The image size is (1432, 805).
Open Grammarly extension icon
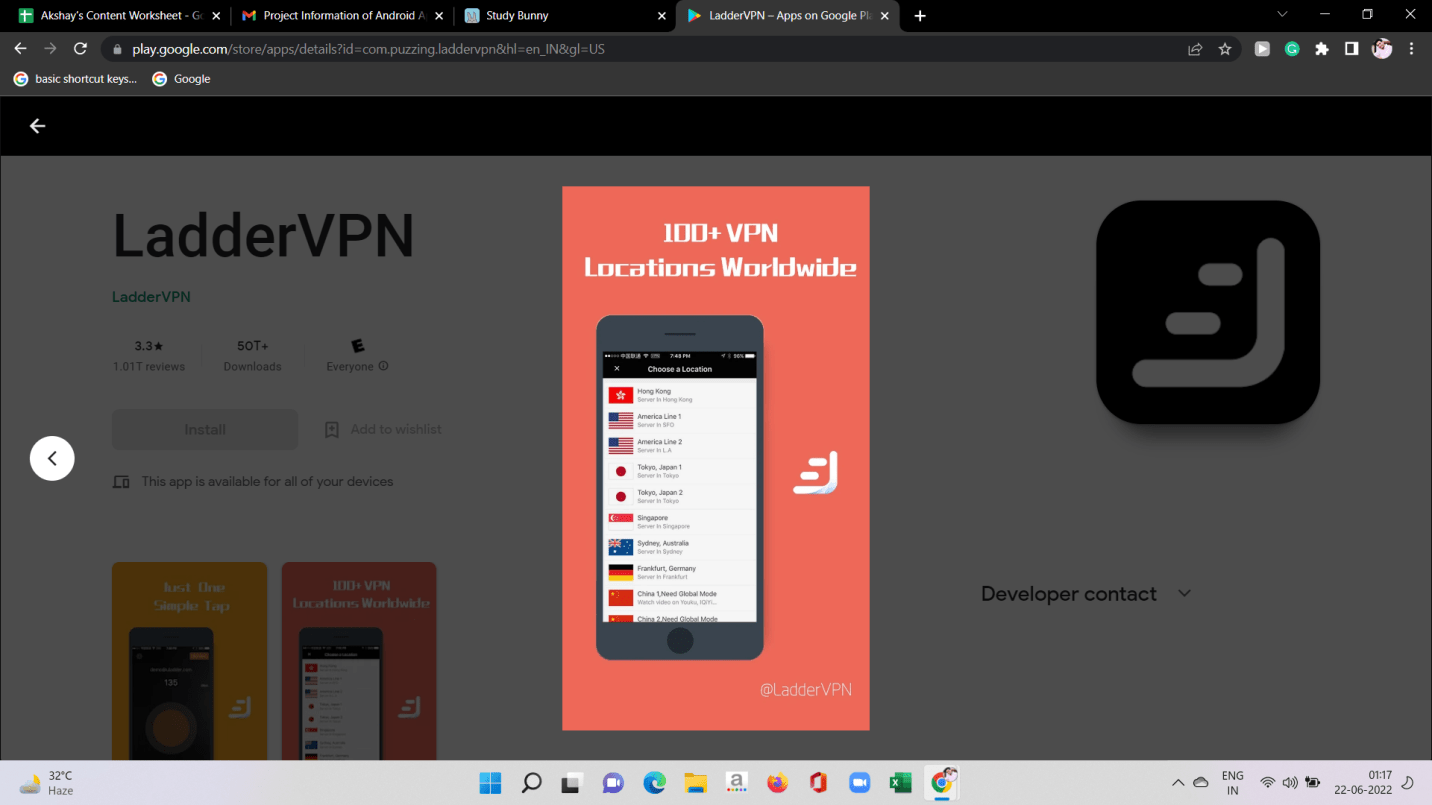1292,49
